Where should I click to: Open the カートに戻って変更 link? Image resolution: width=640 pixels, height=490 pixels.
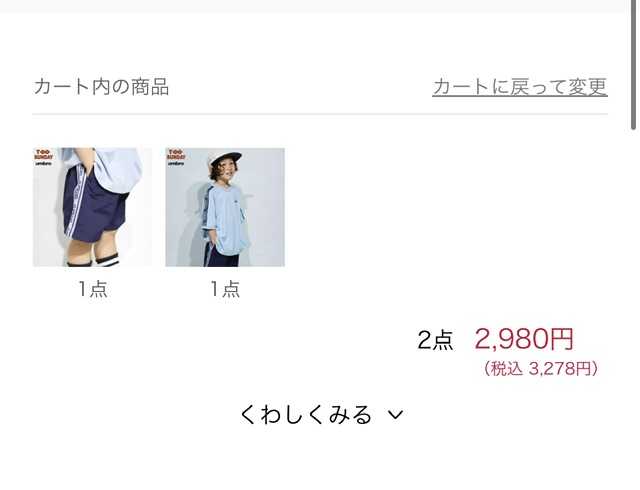[x=520, y=87]
